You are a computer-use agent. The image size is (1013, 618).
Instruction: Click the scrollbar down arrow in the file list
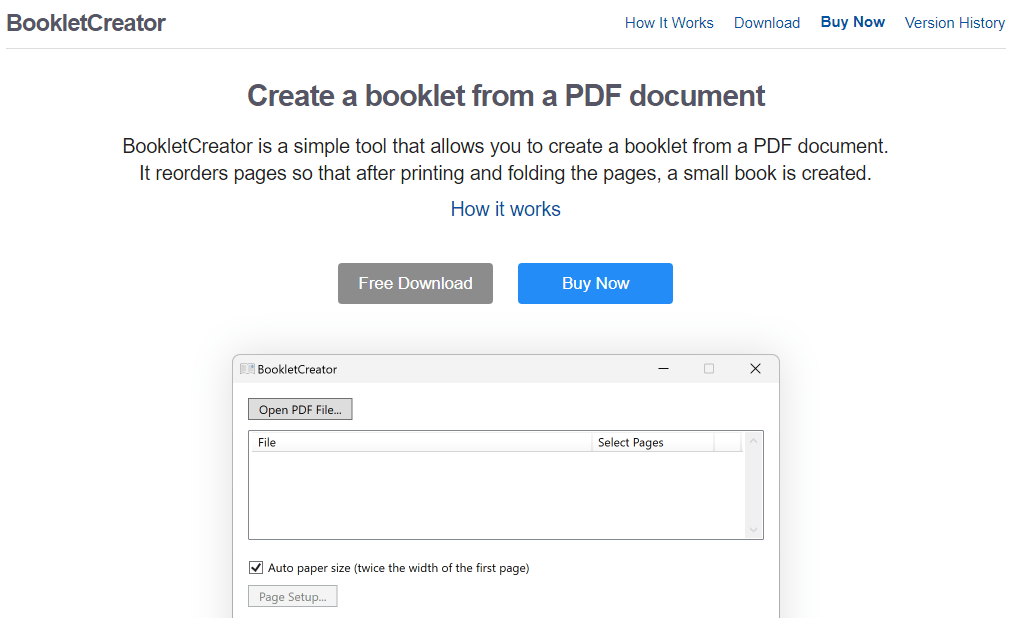[754, 528]
